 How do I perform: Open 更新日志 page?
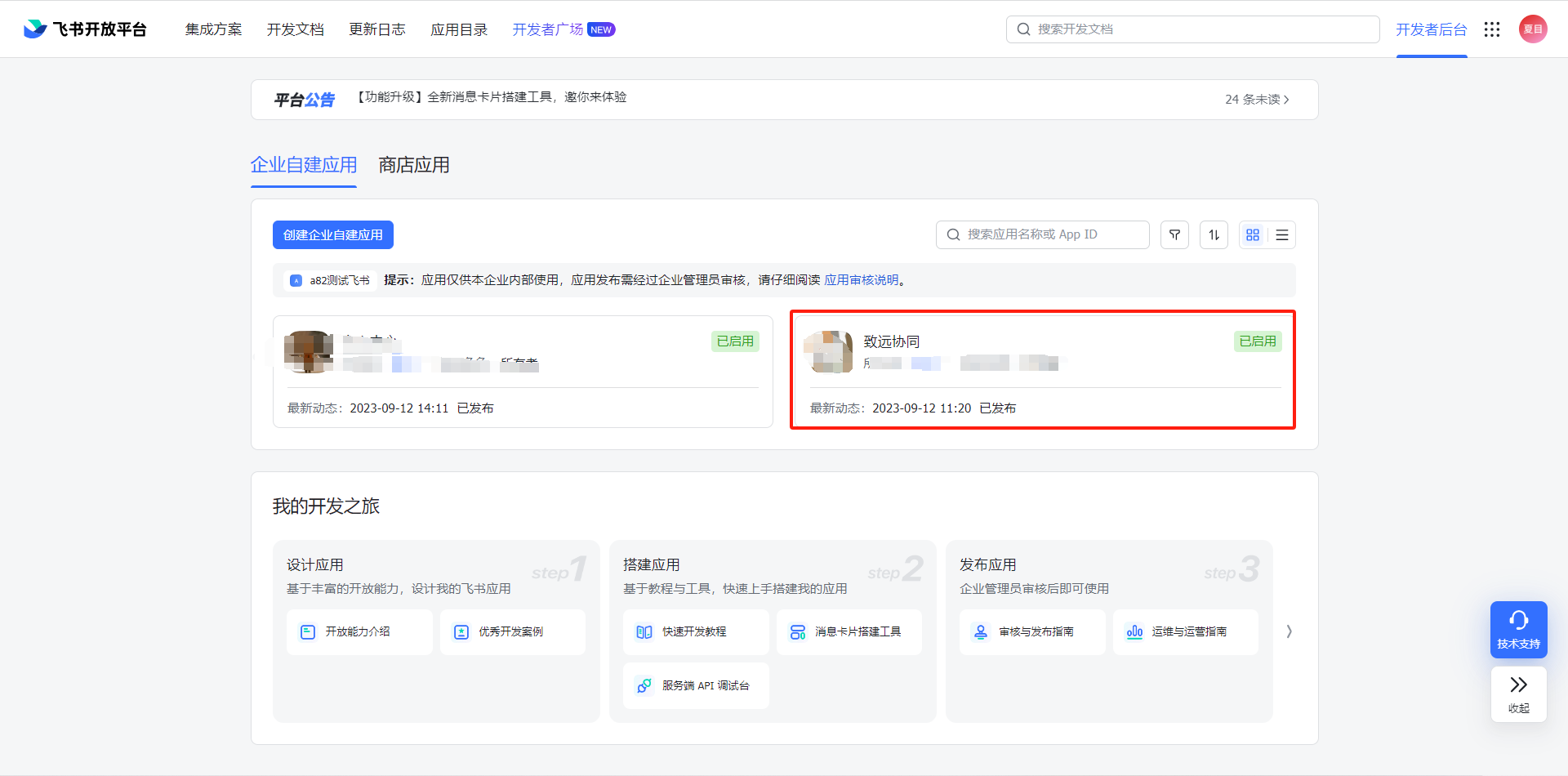[x=376, y=29]
